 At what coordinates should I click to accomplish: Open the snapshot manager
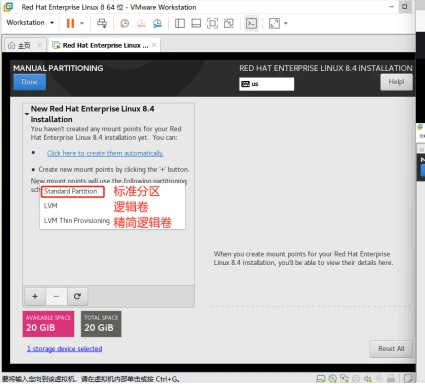pyautogui.click(x=157, y=23)
